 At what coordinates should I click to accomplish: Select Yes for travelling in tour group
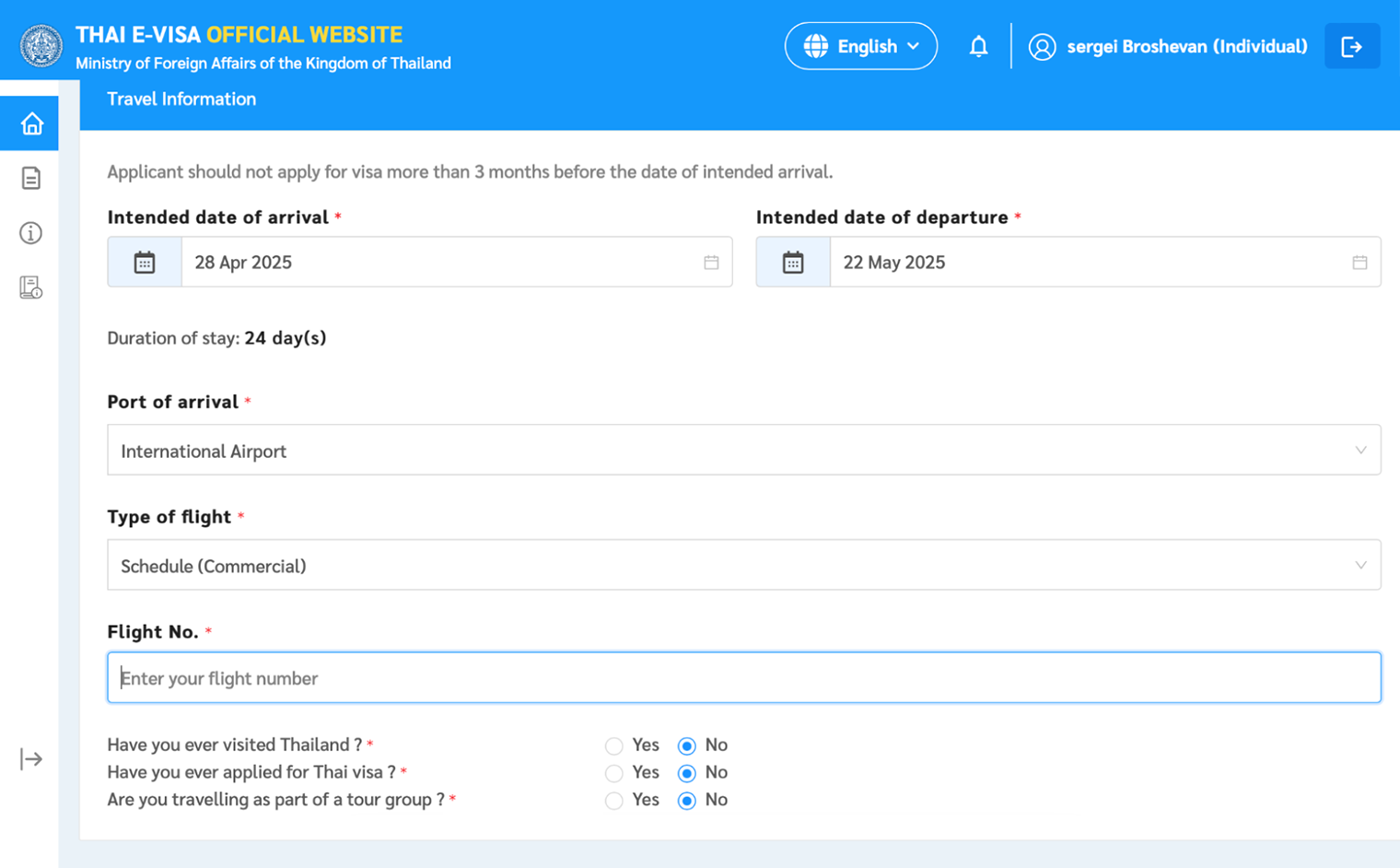pyautogui.click(x=614, y=801)
